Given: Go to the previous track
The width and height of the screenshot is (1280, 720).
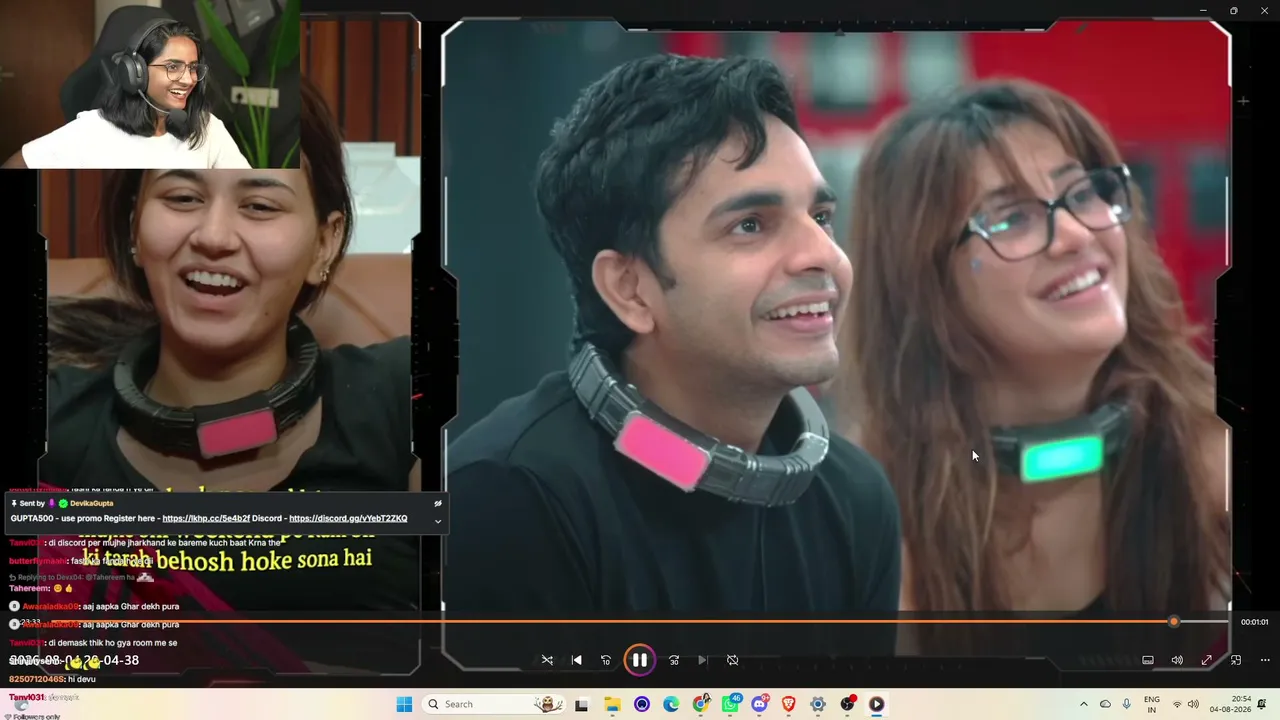Looking at the screenshot, I should (x=576, y=660).
